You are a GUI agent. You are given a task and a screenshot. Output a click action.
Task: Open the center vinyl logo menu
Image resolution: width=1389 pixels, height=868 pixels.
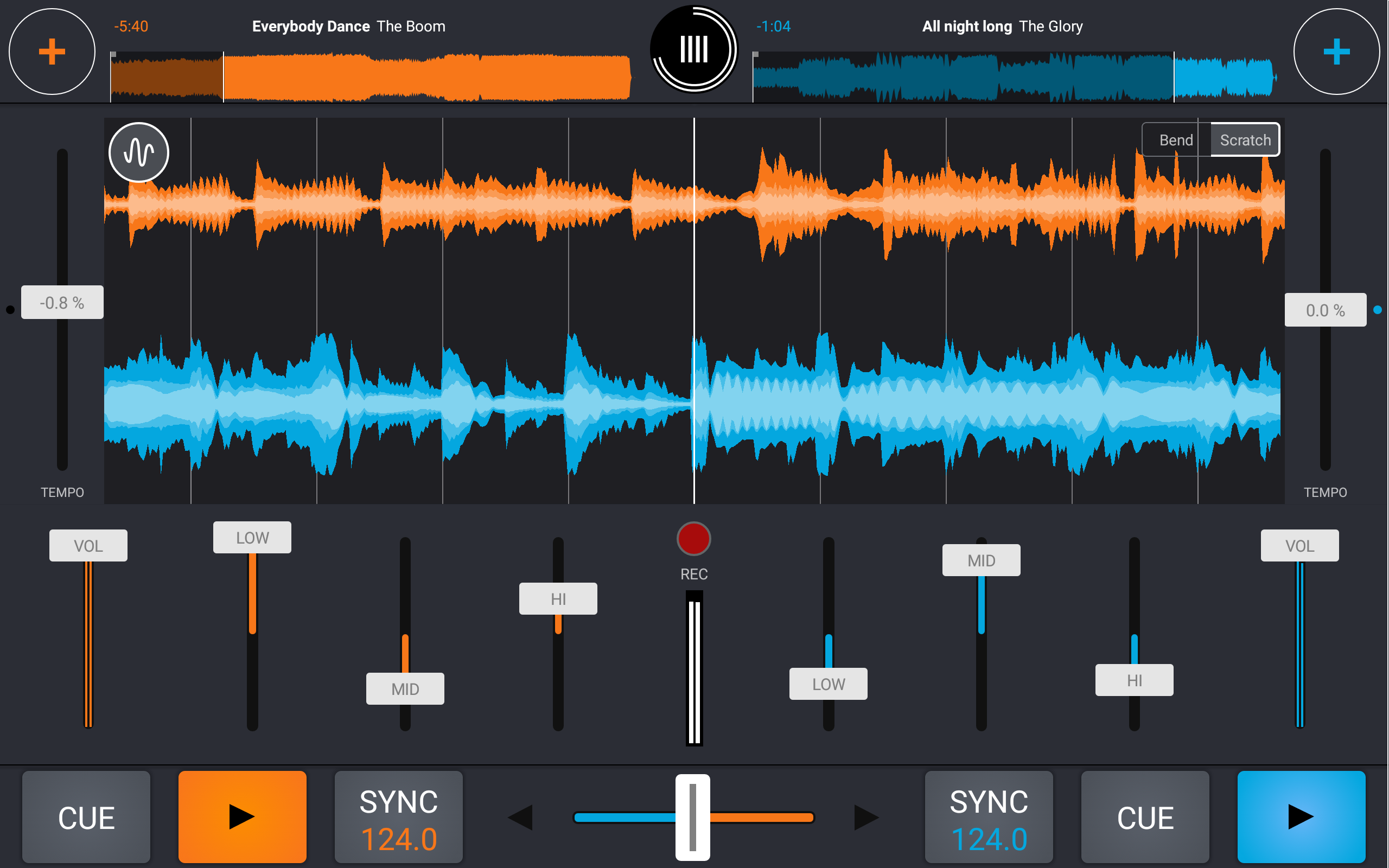pyautogui.click(x=694, y=49)
